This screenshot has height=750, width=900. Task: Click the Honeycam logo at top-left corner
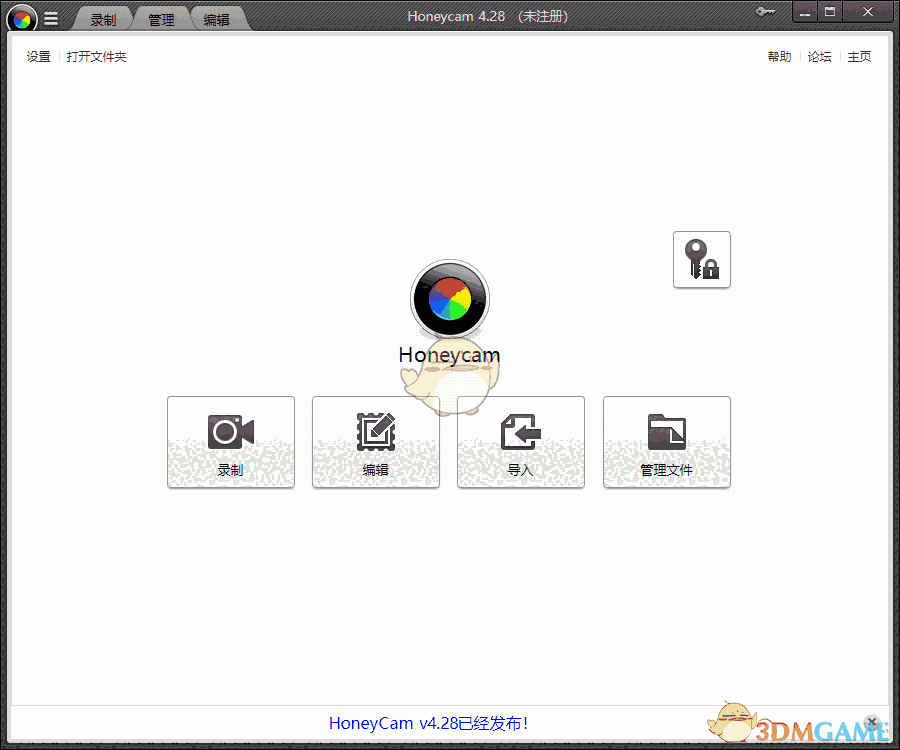point(20,17)
